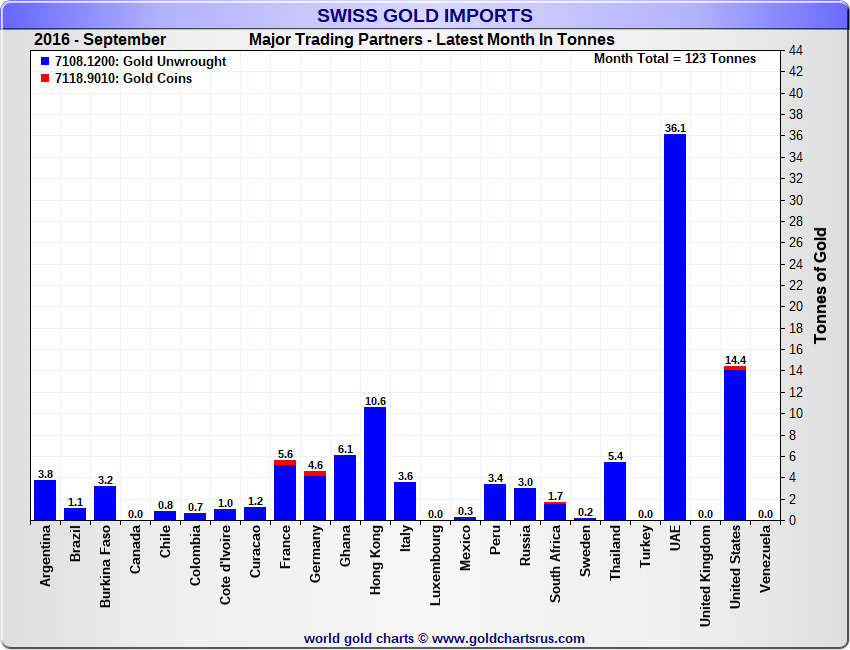850x650 pixels.
Task: Click the red Gold Coins legend square
Action: click(x=45, y=79)
